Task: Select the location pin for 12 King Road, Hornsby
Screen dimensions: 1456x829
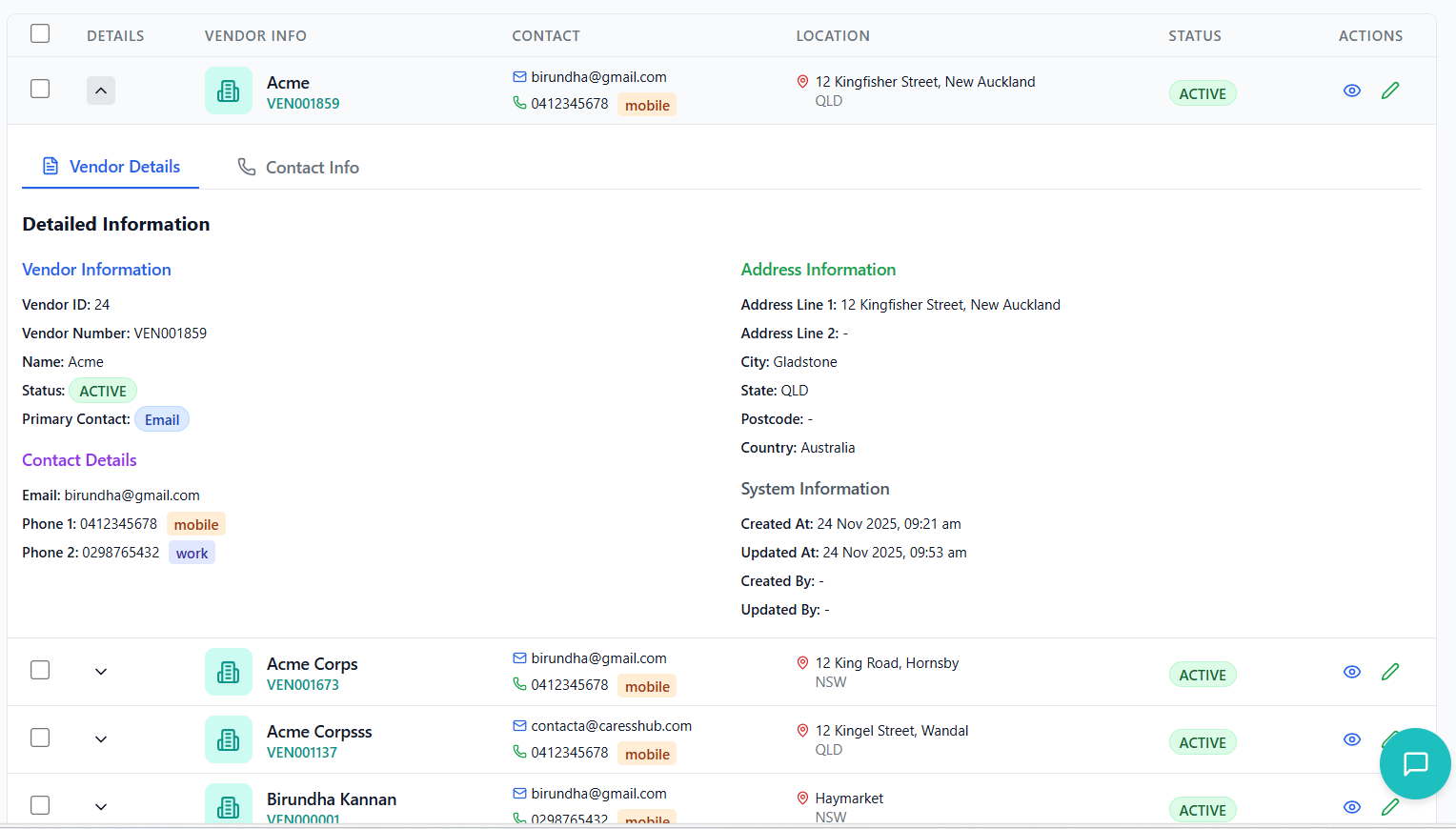Action: [x=801, y=662]
